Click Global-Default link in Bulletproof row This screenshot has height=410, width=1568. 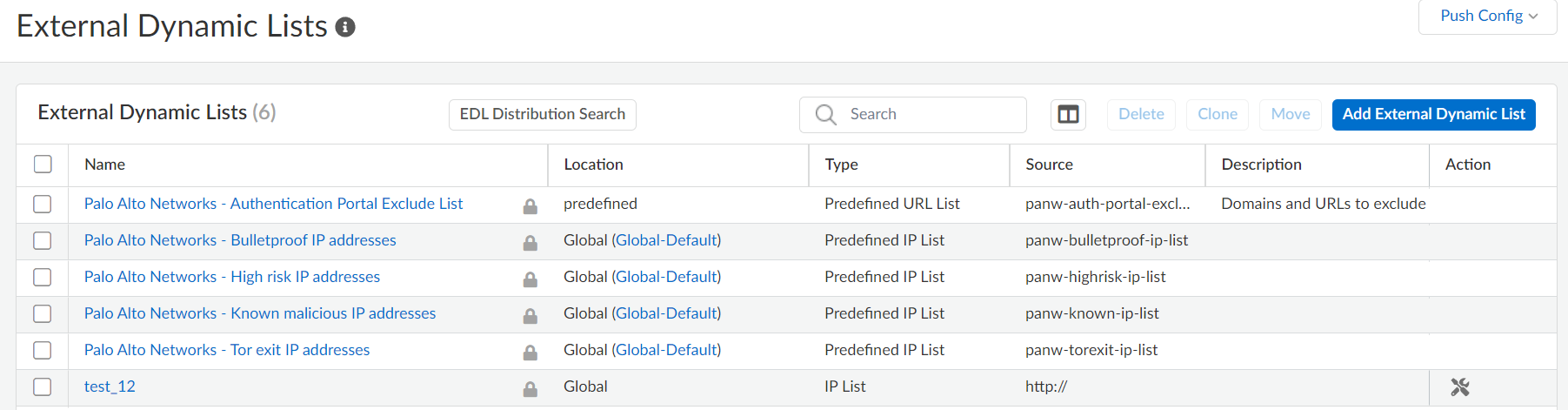[x=666, y=240]
